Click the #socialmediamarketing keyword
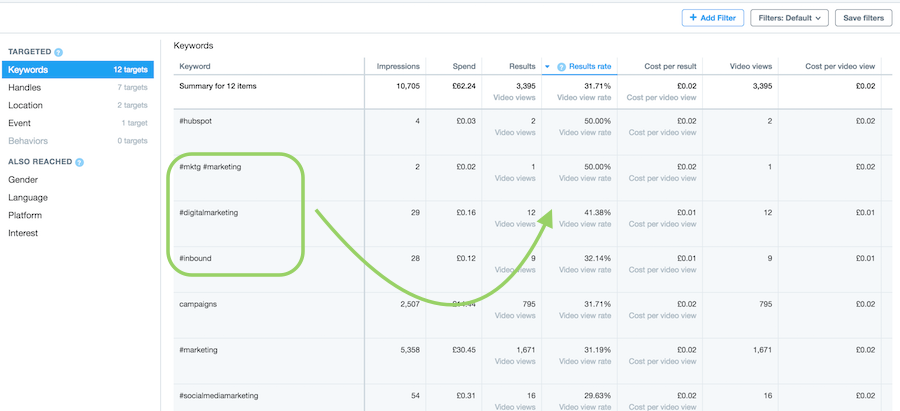900x411 pixels. coord(219,396)
